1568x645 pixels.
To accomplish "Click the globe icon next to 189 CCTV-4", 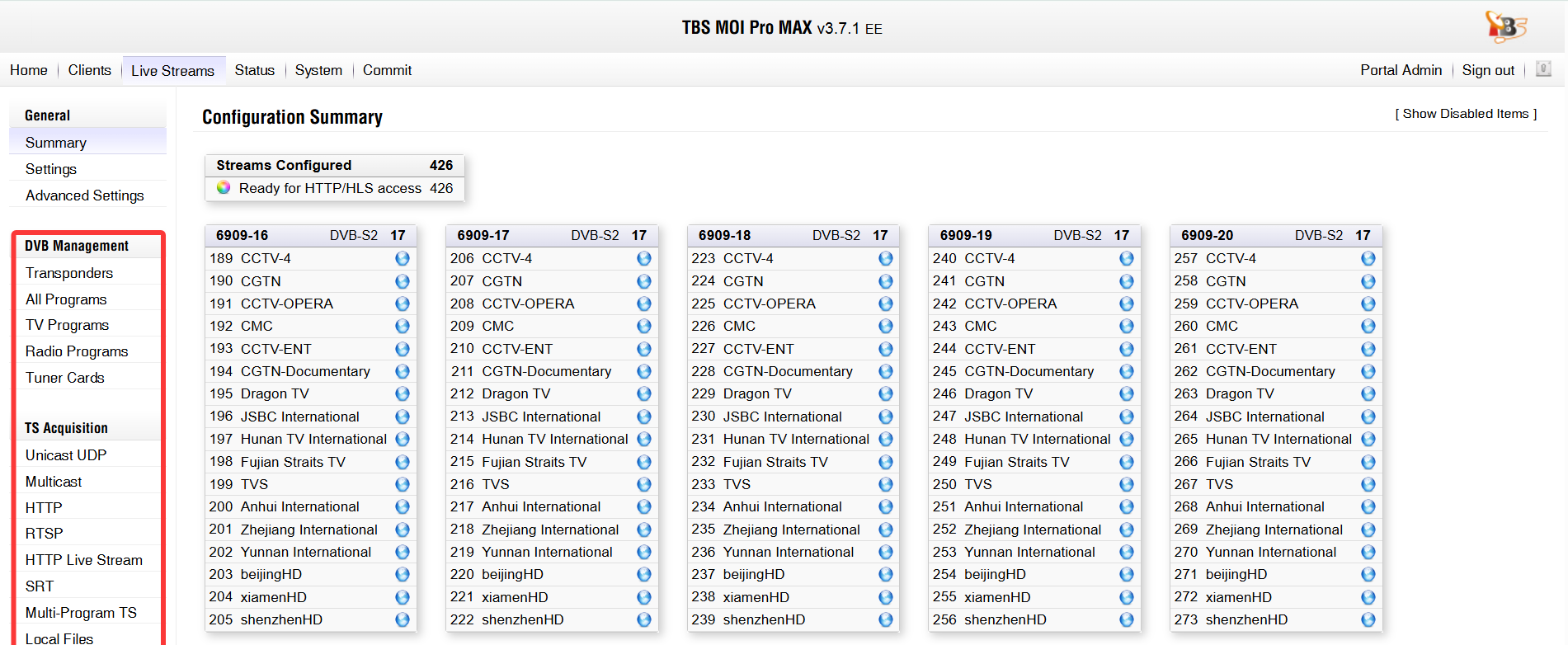I will (x=403, y=258).
